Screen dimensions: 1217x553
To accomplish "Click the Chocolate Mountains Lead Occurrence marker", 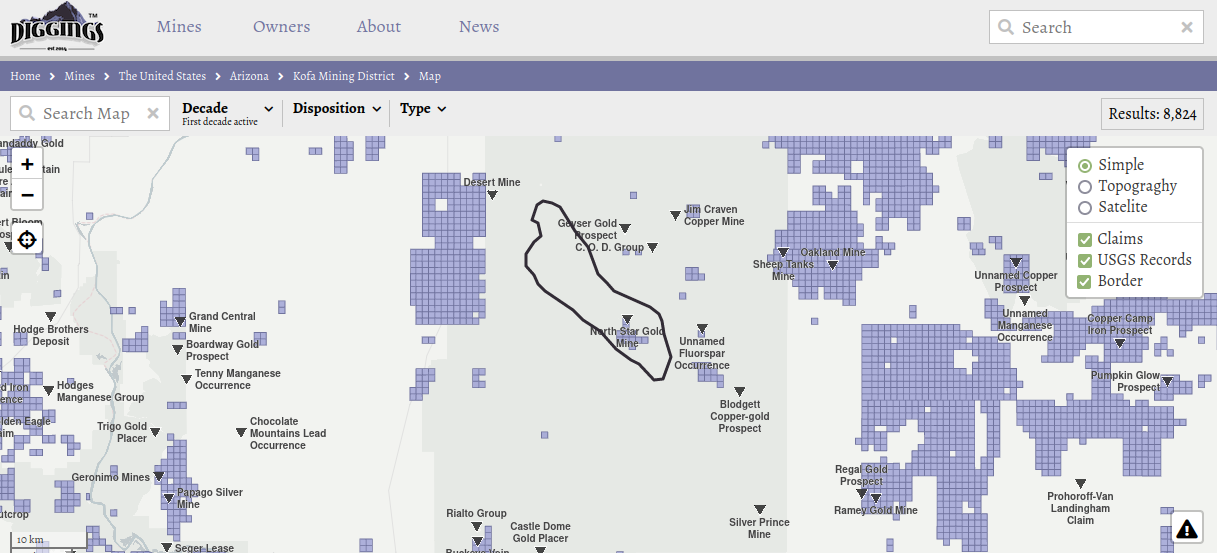I will (241, 432).
